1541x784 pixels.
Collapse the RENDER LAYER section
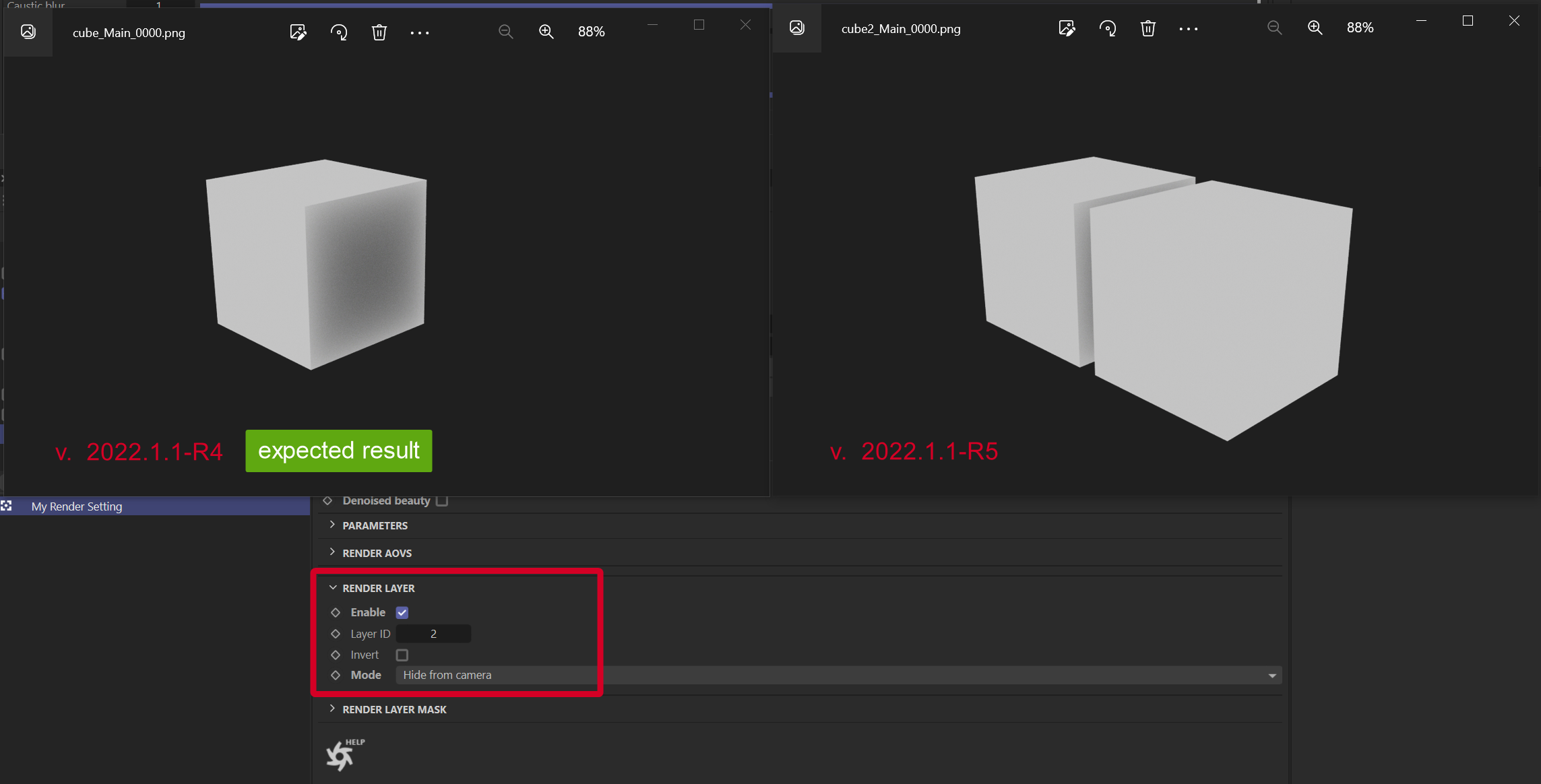tap(378, 588)
